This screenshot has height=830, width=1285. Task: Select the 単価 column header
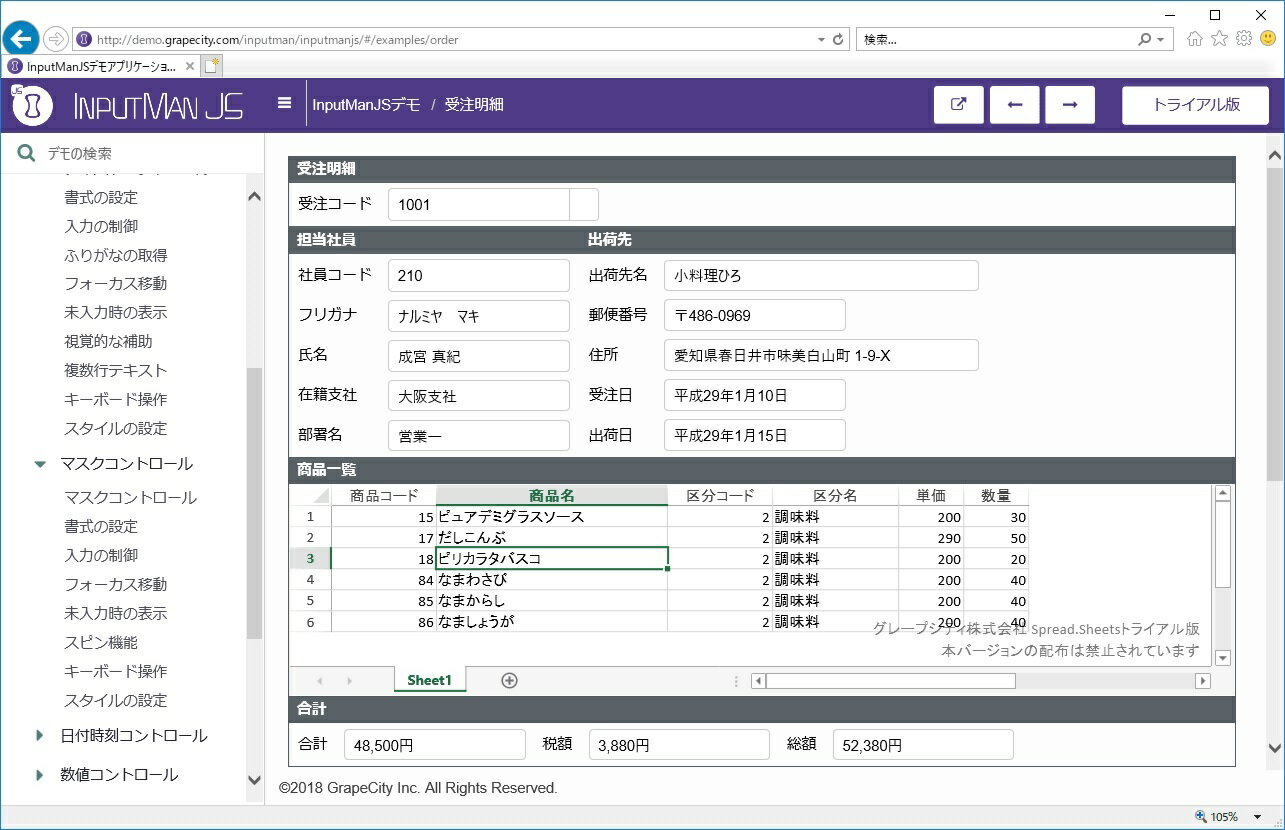(x=930, y=495)
